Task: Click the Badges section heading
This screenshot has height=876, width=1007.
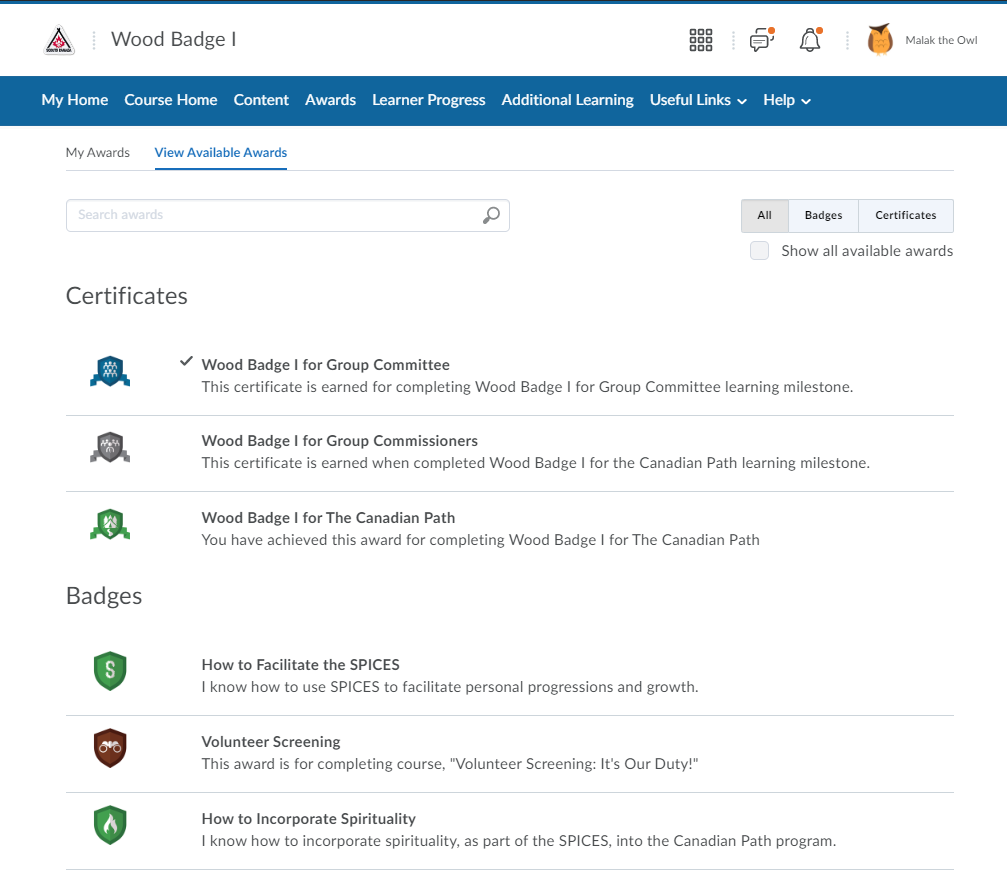Action: tap(104, 596)
